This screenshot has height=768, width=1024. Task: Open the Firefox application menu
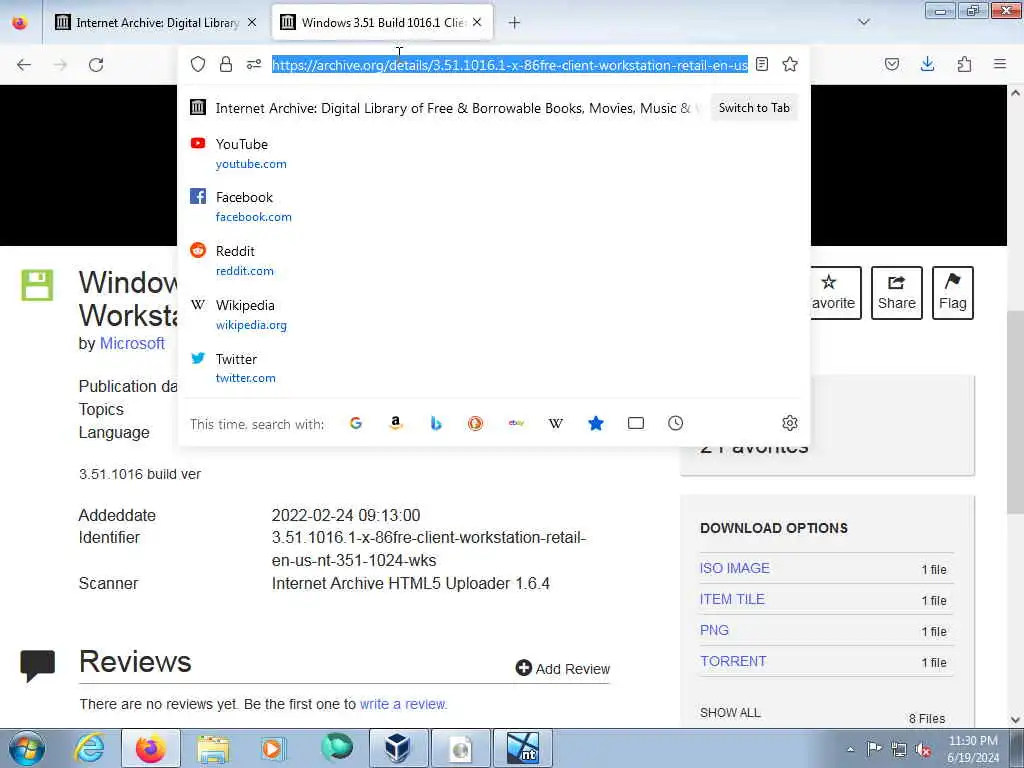tap(1000, 64)
